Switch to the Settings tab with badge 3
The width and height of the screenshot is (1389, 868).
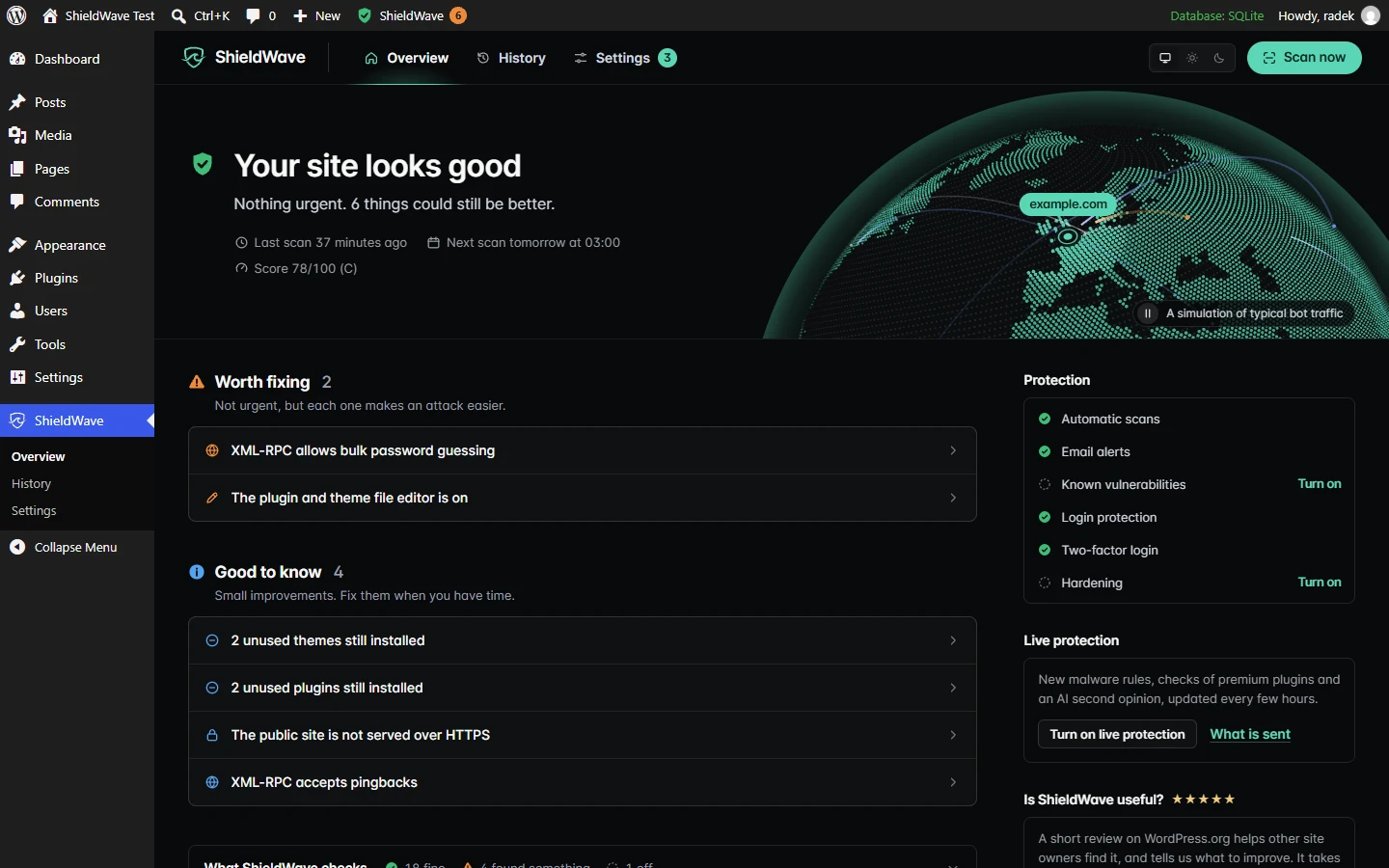[x=625, y=58]
